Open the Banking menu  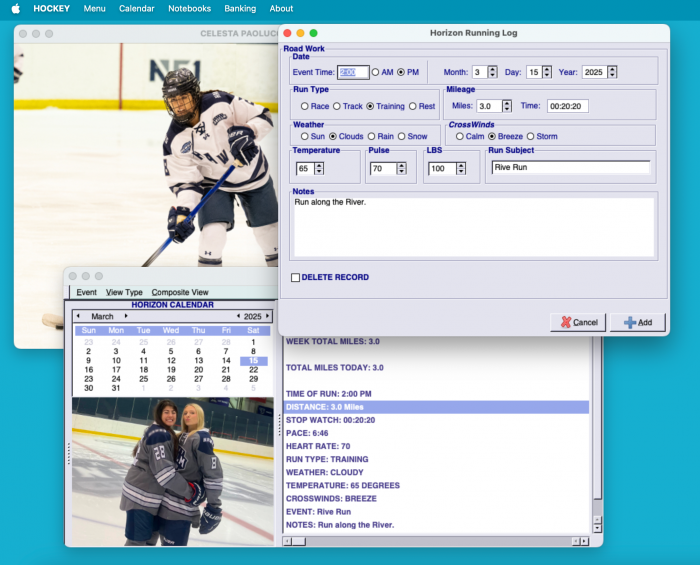tap(239, 8)
